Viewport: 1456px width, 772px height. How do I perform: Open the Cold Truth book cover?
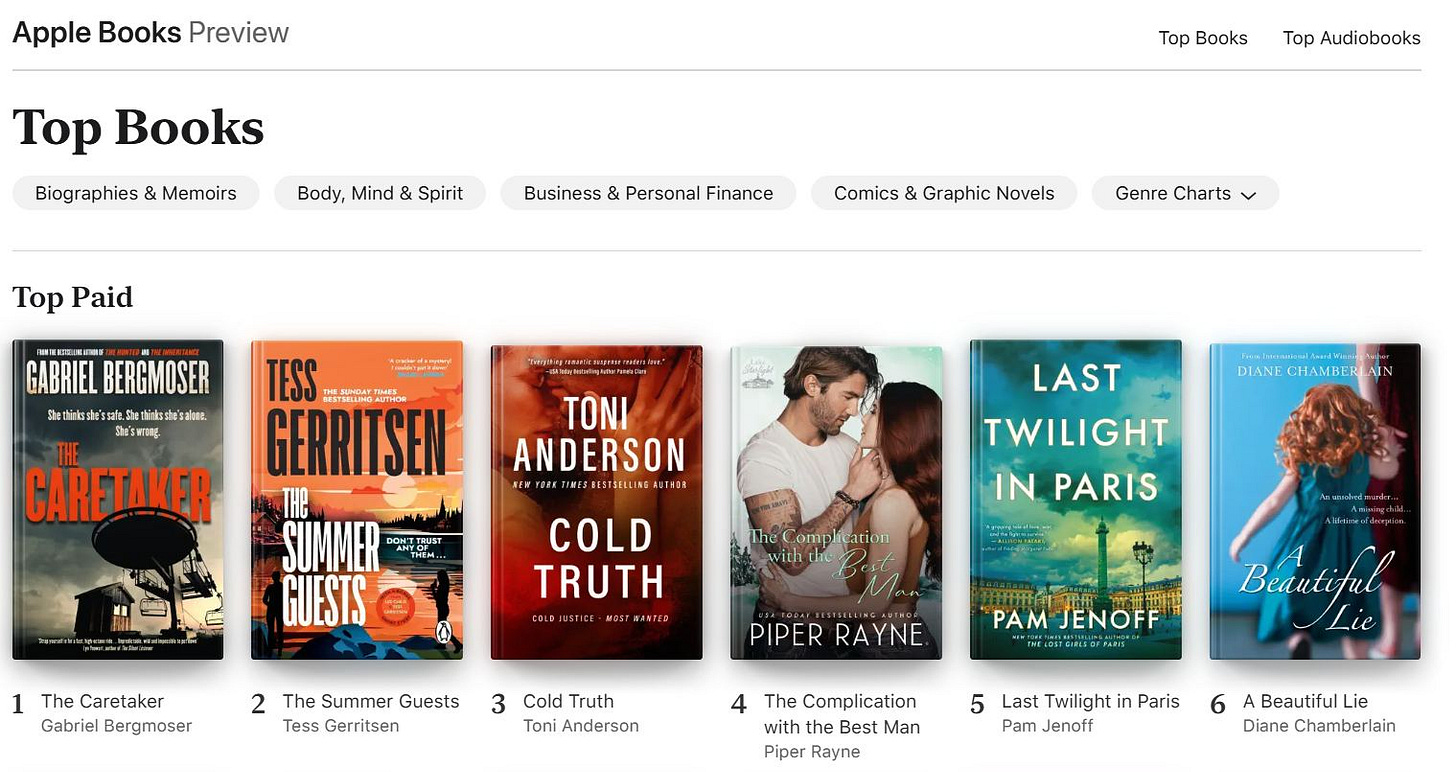pos(597,502)
